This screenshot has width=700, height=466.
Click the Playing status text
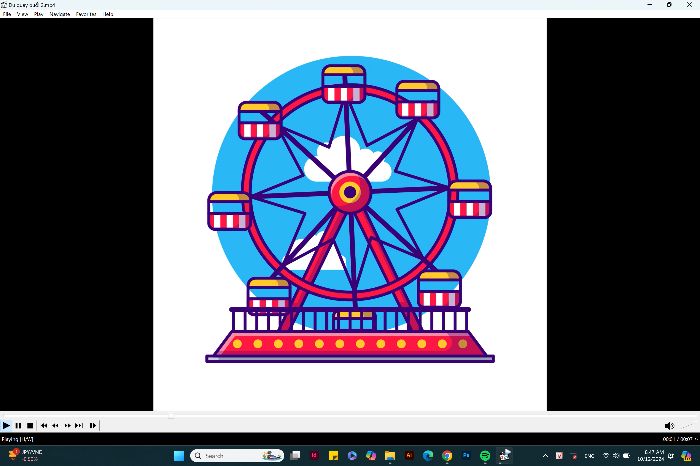[17, 439]
